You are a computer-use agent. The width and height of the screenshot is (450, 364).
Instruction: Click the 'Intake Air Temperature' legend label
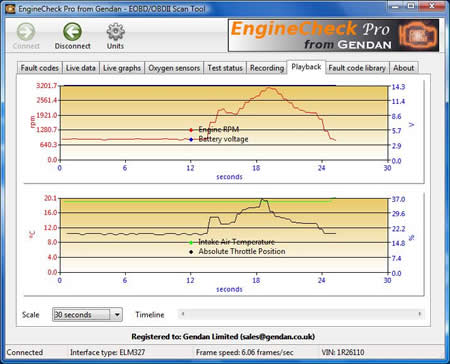237,242
